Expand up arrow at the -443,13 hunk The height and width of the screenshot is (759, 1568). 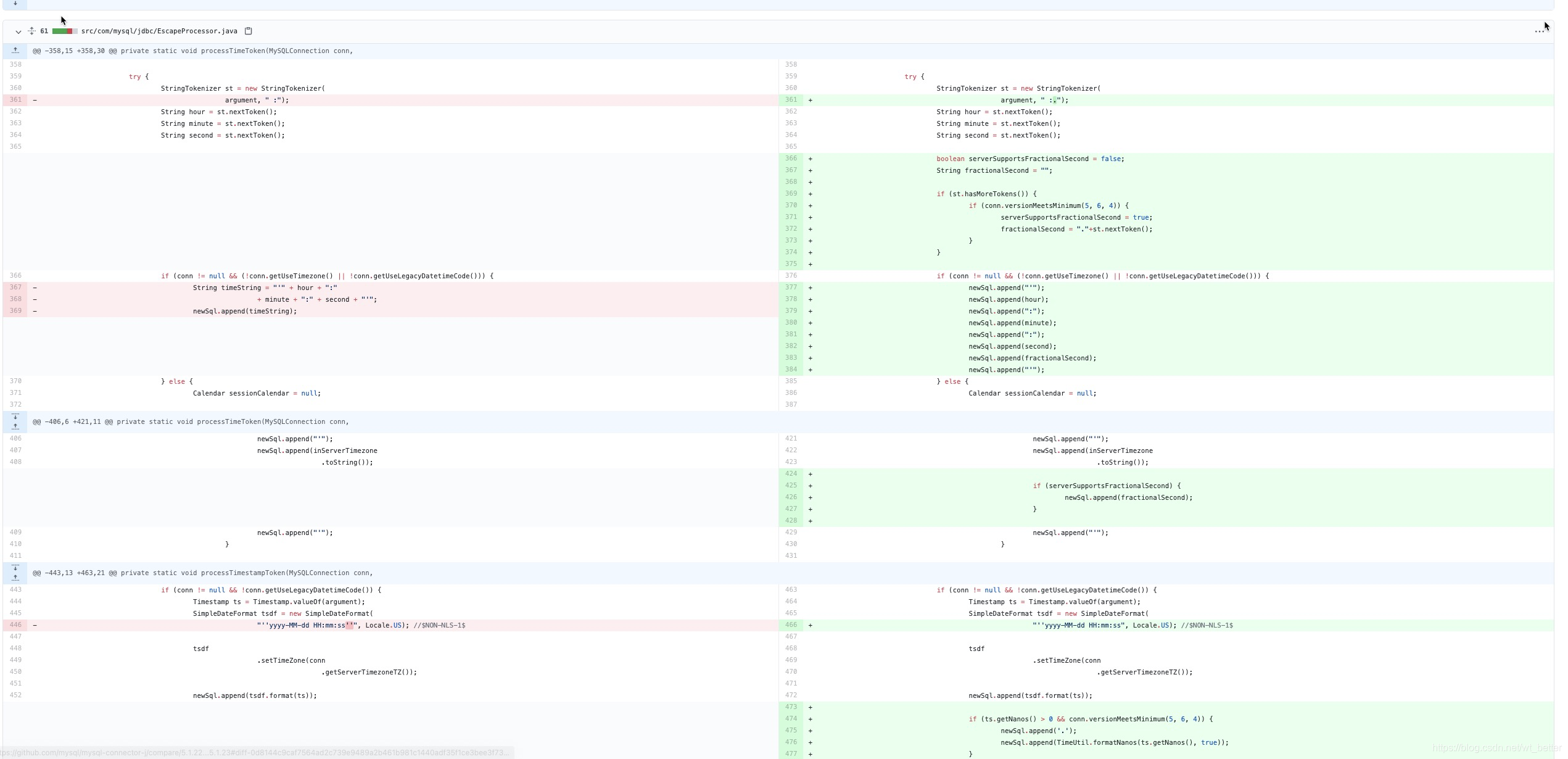(15, 578)
